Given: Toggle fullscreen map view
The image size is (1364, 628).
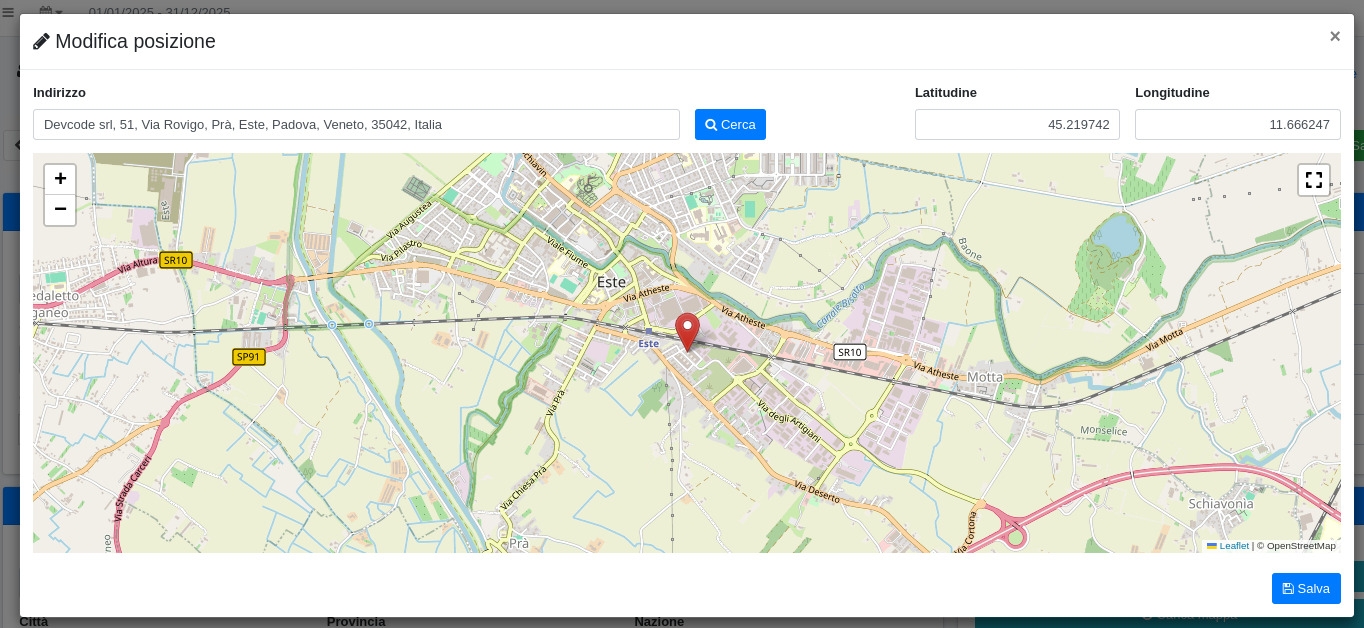Looking at the screenshot, I should tap(1313, 180).
